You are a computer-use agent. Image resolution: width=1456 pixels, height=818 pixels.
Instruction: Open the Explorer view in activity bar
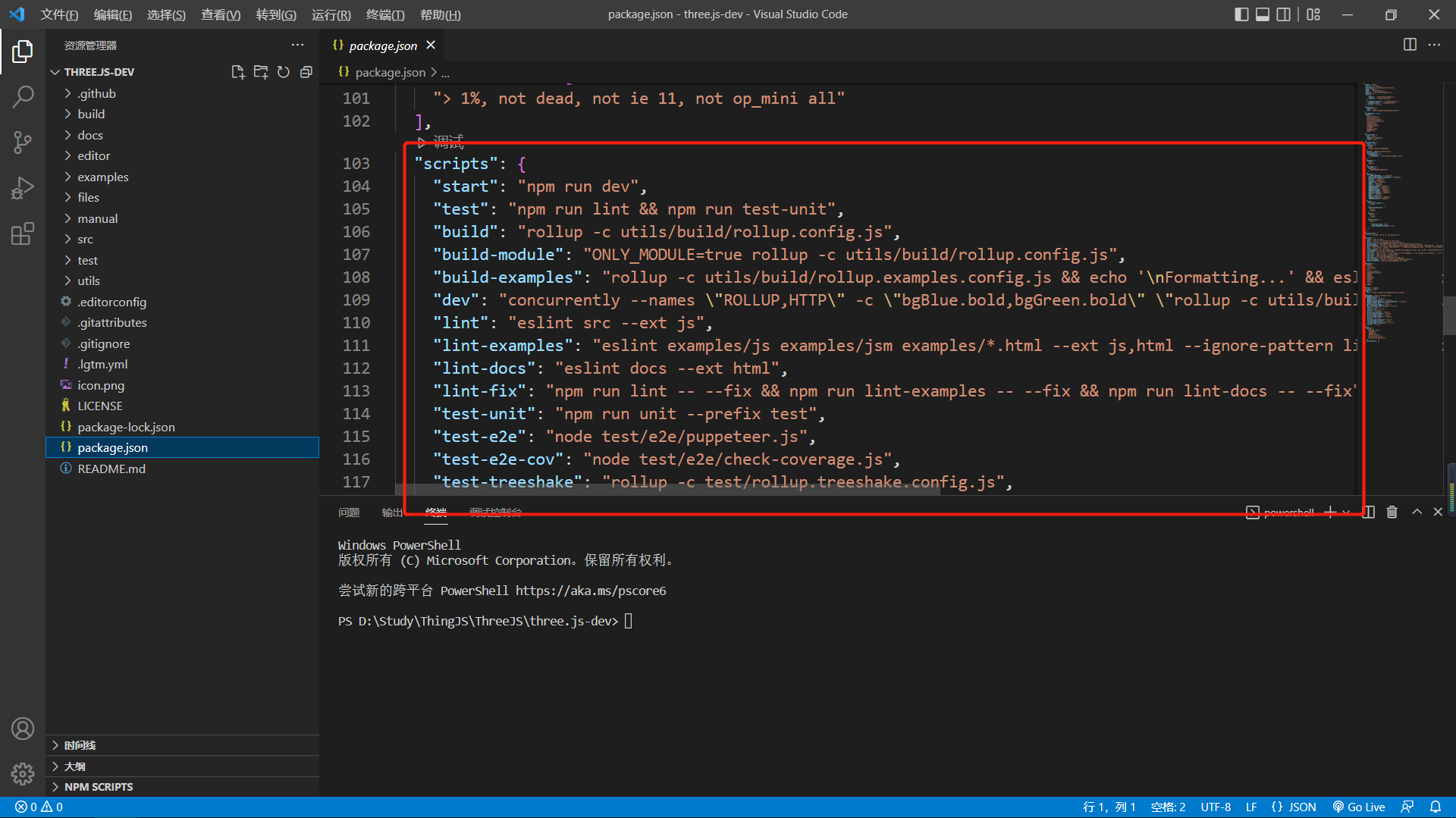click(x=23, y=52)
